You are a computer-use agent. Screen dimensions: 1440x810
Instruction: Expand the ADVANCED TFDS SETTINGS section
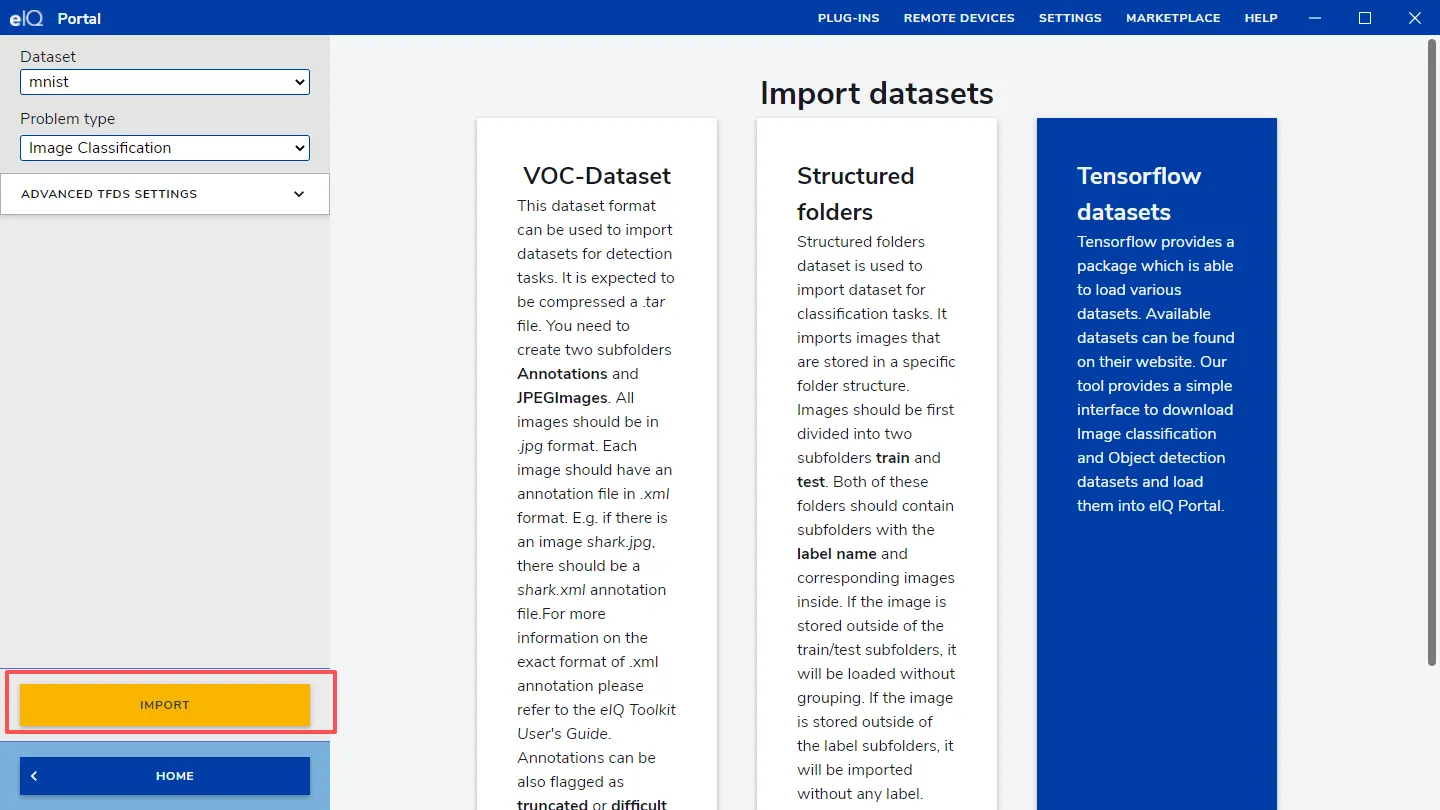(110, 194)
